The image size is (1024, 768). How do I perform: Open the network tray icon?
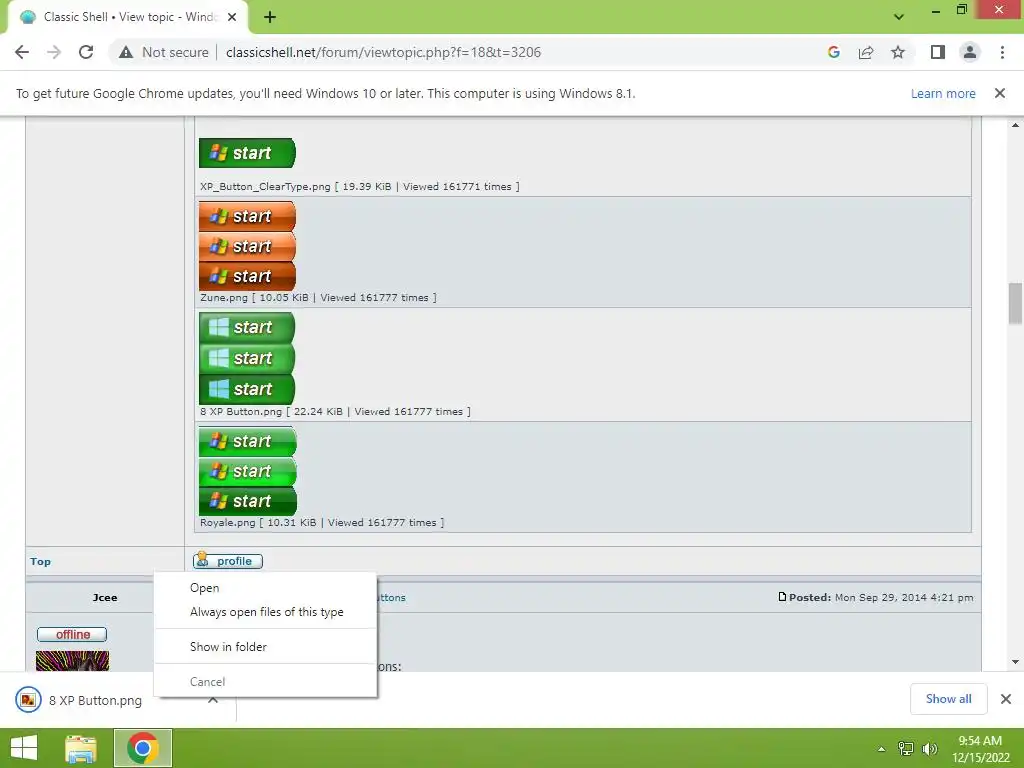906,749
